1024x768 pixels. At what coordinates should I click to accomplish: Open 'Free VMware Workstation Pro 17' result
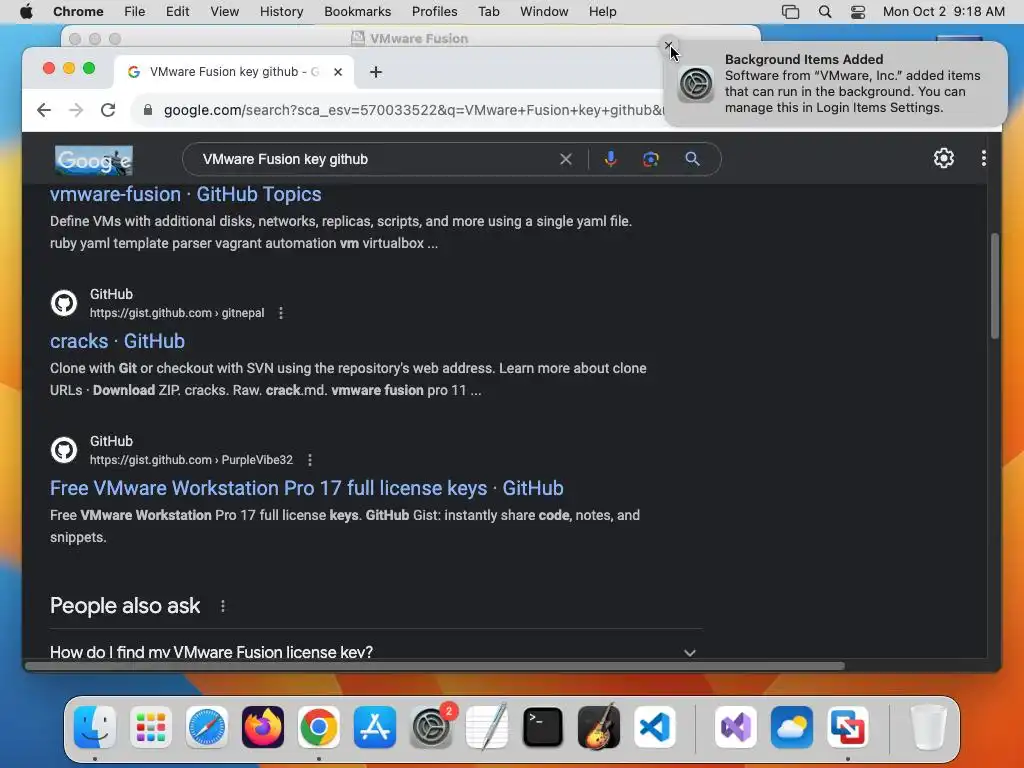(x=307, y=488)
